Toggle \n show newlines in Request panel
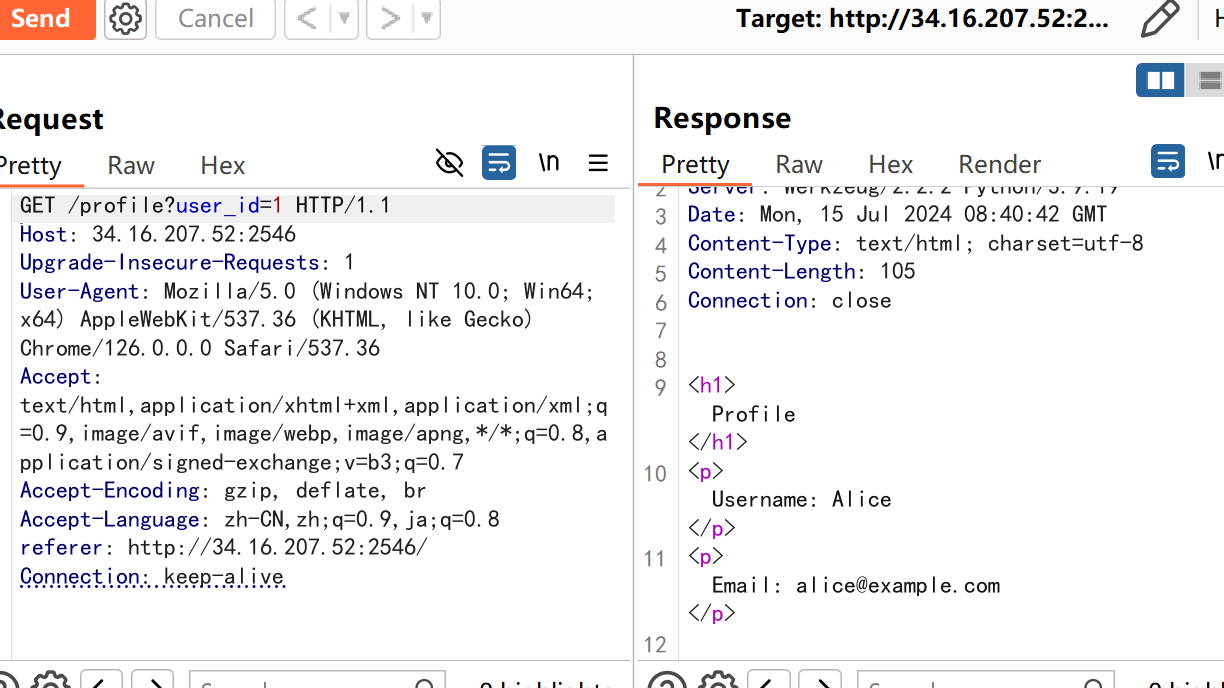Screen dimensions: 1224x688 [549, 162]
